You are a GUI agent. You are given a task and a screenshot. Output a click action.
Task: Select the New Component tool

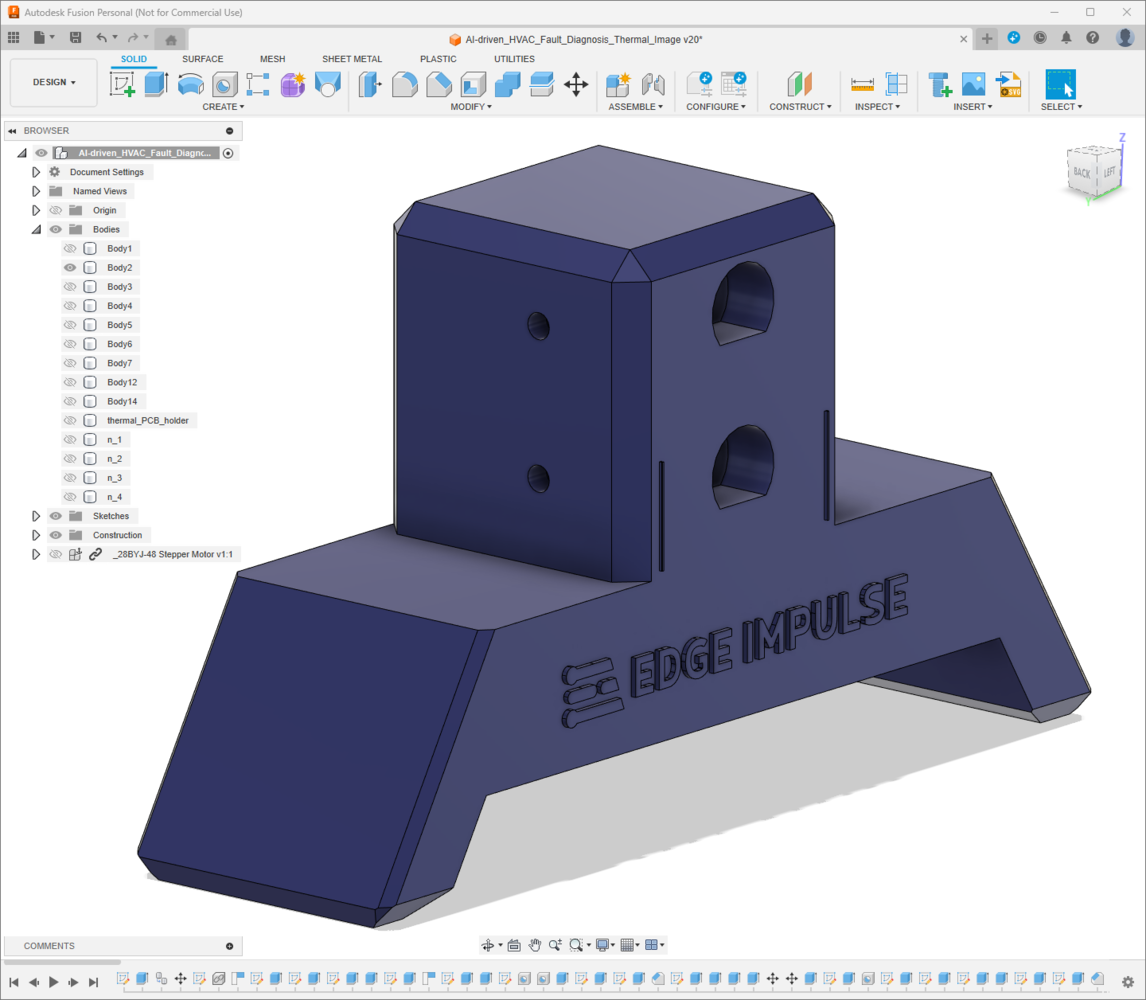[618, 84]
